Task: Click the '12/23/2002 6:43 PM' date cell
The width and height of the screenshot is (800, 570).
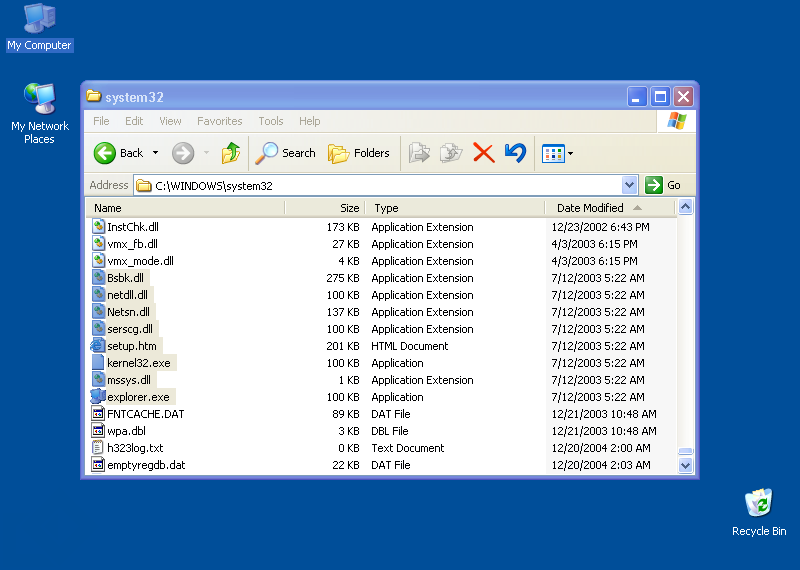Action: point(601,227)
